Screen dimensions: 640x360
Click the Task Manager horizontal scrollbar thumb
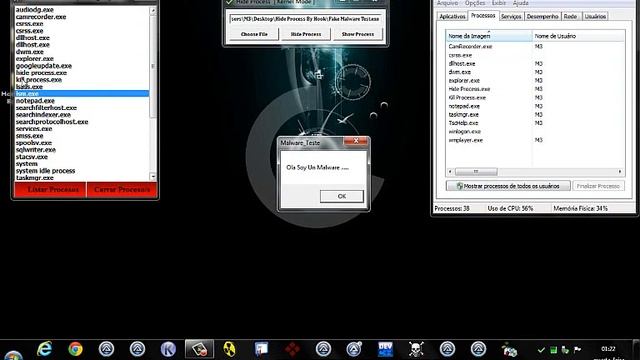click(476, 172)
